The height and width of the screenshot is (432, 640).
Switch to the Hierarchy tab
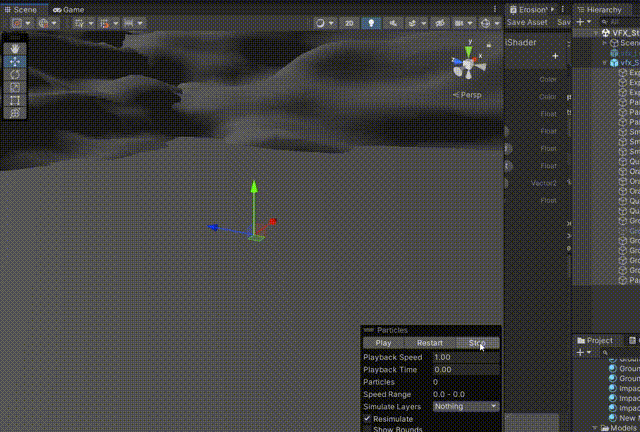coord(599,9)
